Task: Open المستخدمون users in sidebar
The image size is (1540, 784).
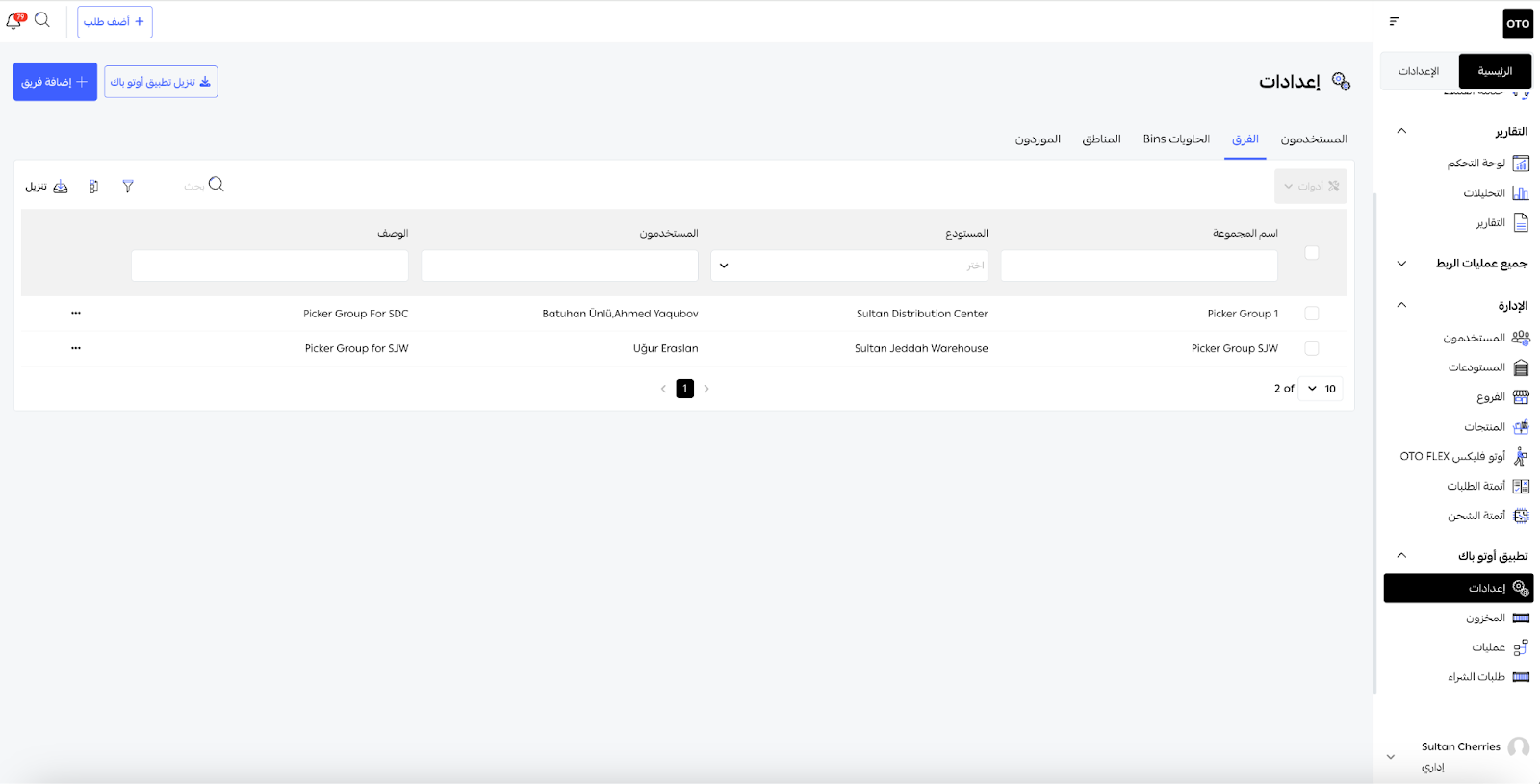Action: (1486, 338)
